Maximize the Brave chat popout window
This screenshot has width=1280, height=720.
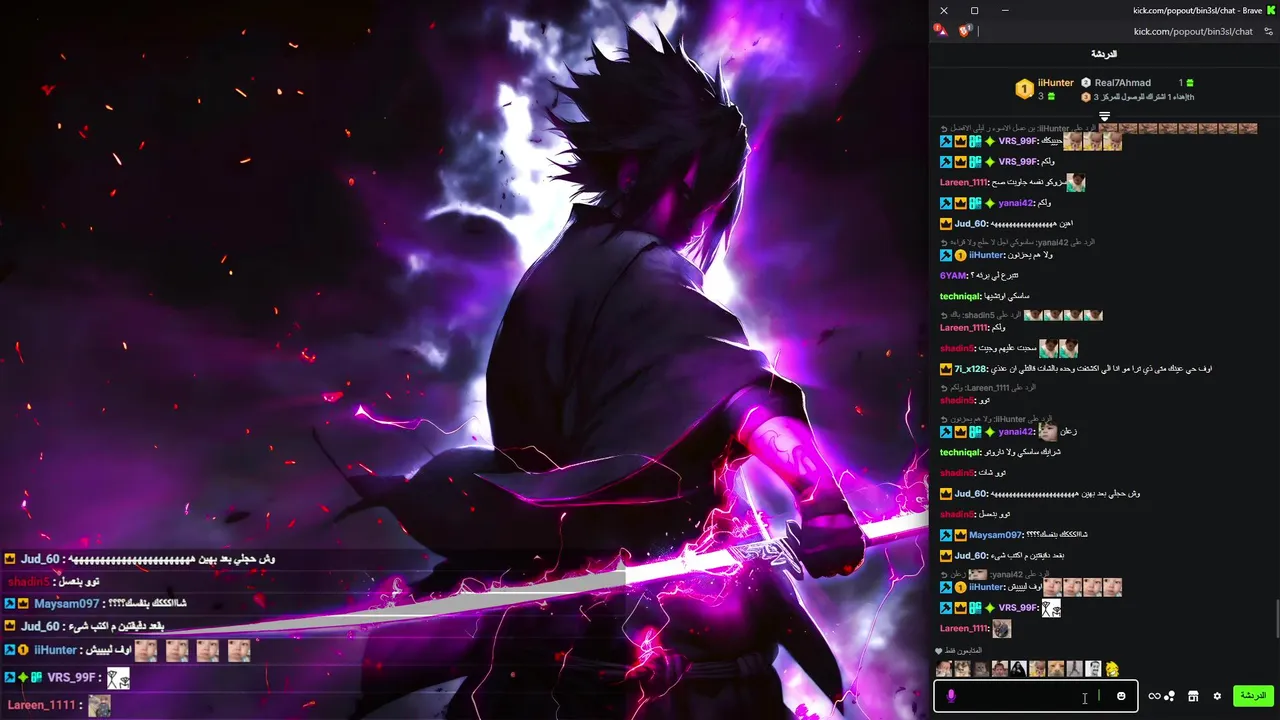click(x=974, y=10)
